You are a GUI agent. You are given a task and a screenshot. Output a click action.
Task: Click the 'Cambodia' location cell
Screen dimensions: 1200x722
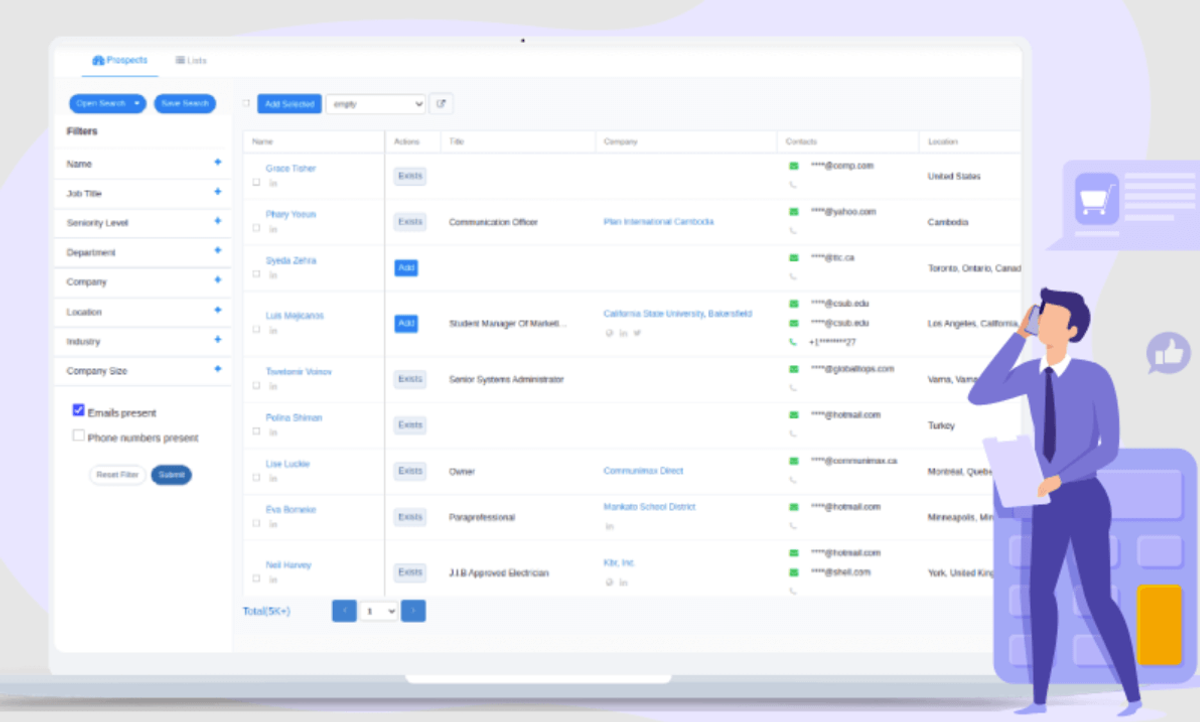(x=948, y=222)
